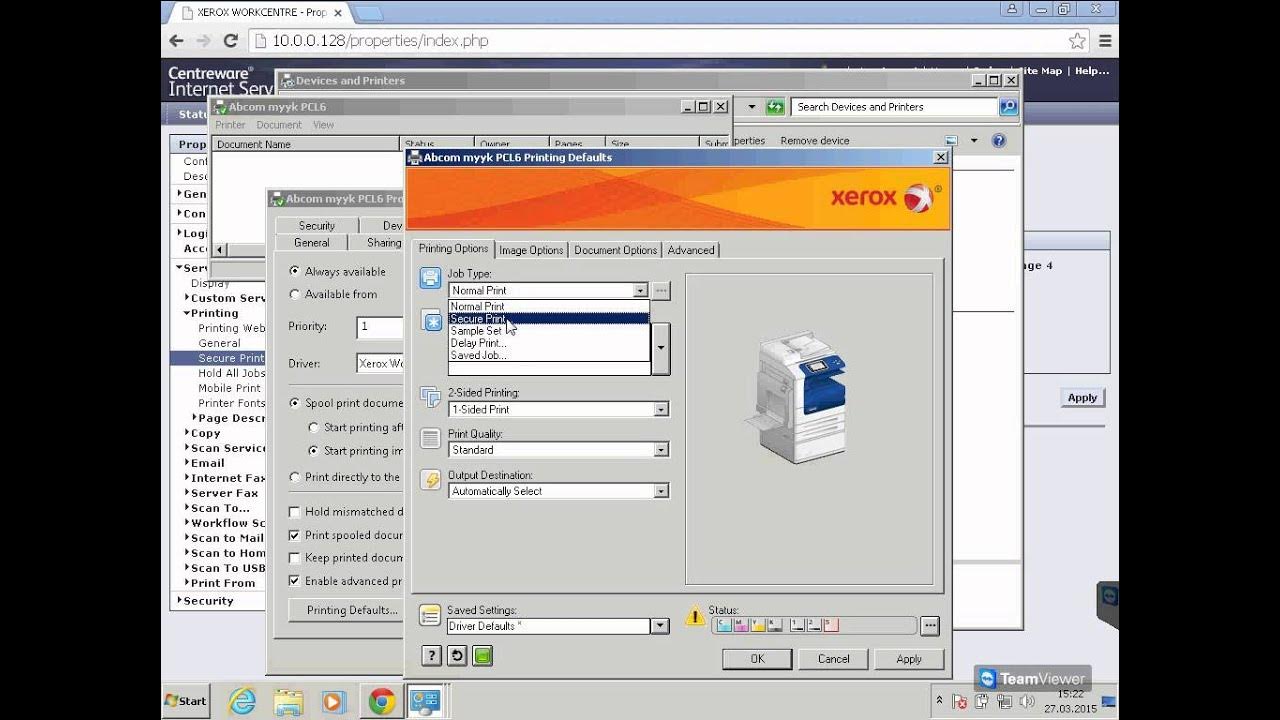
Task: Bookmark page with the star icon
Action: point(1077,41)
